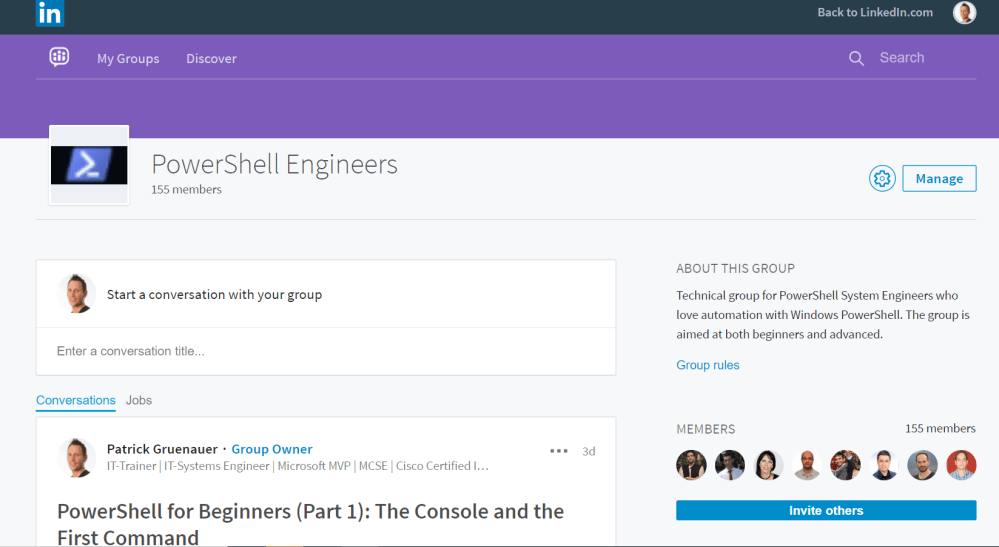
Task: Click the profile avatar in top bar
Action: coord(964,13)
